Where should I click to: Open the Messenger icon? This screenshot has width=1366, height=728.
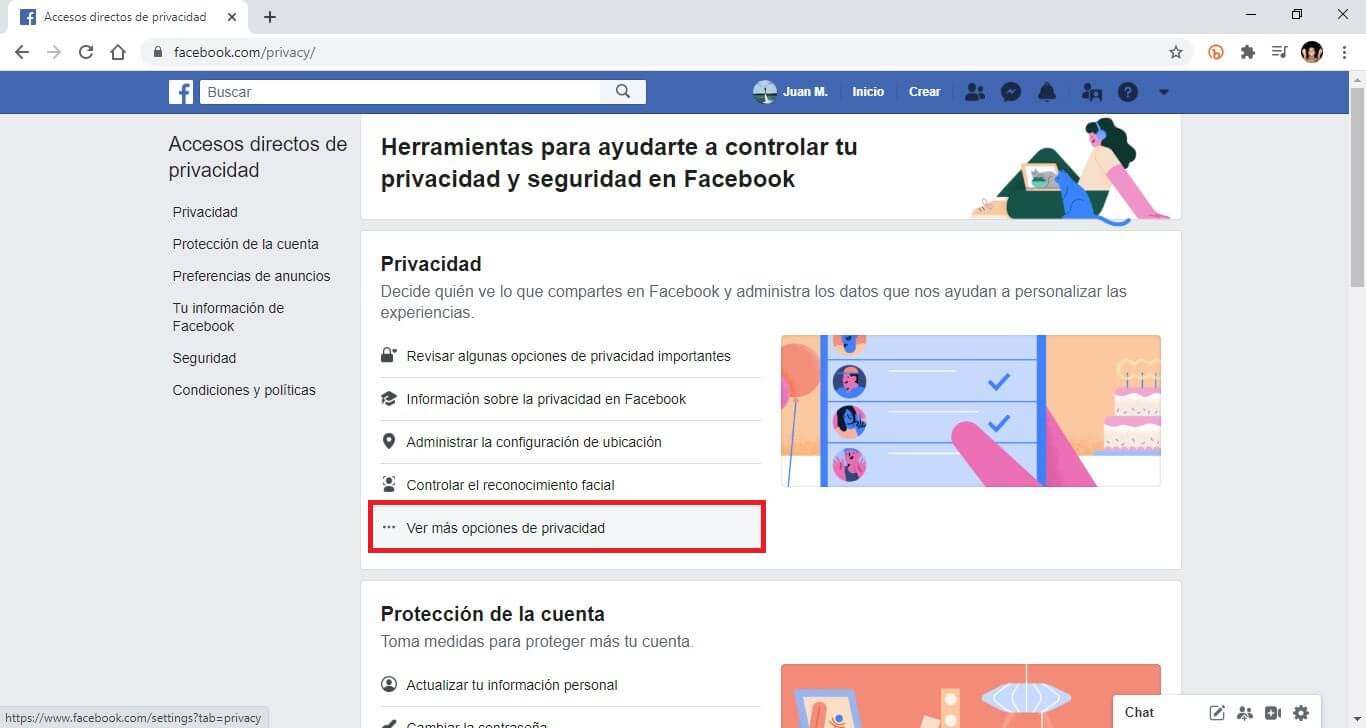coord(1011,92)
